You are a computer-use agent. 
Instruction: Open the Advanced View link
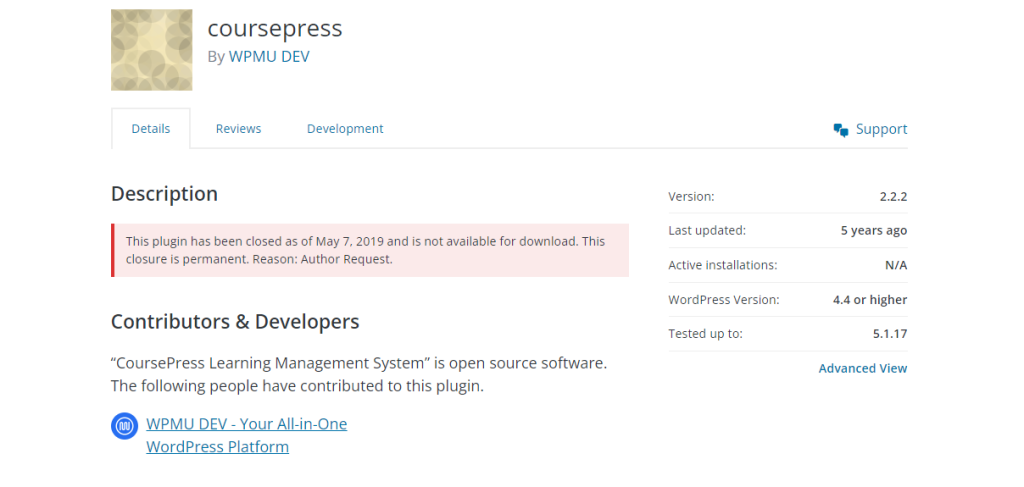click(863, 368)
